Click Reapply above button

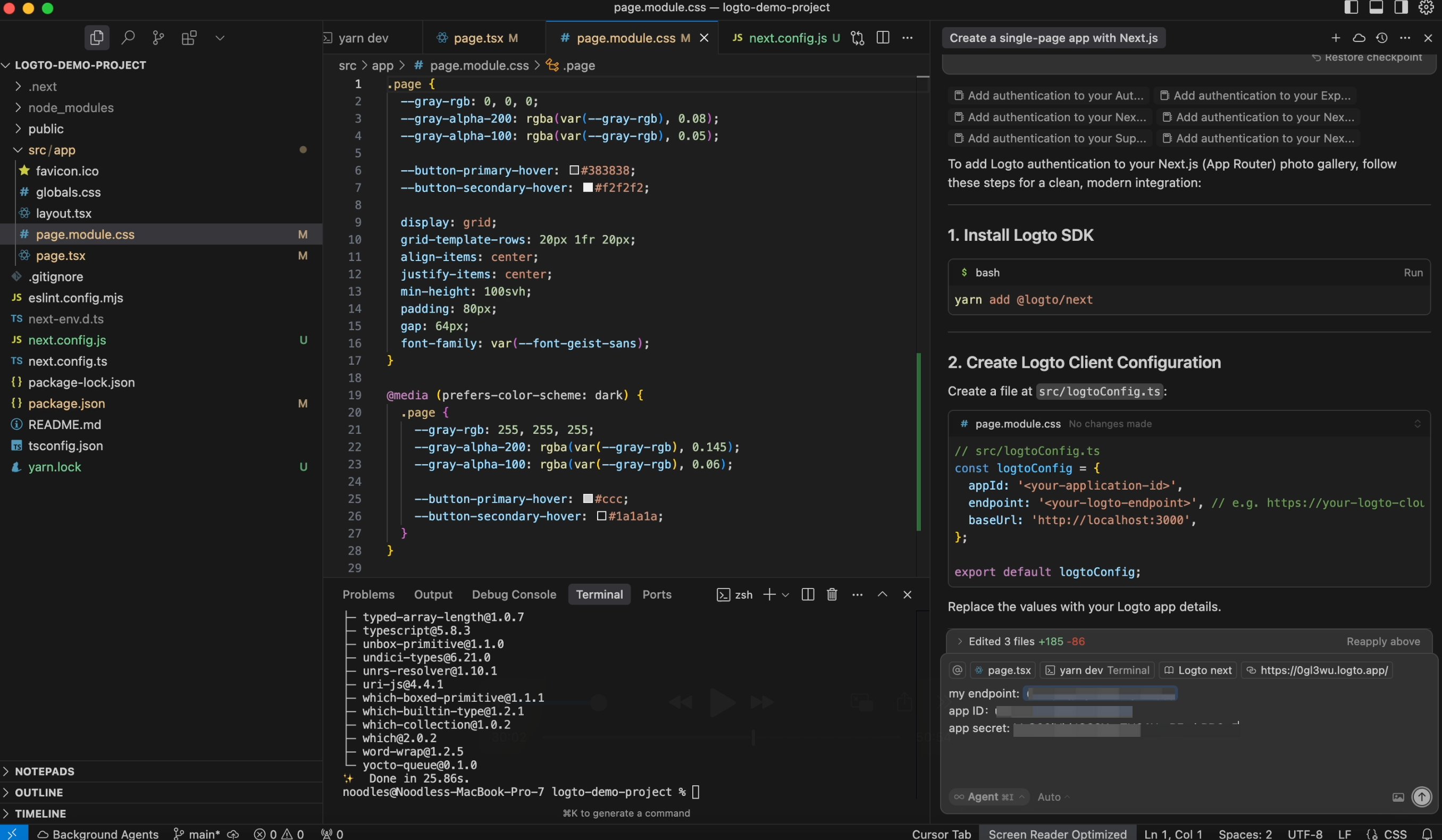point(1383,642)
